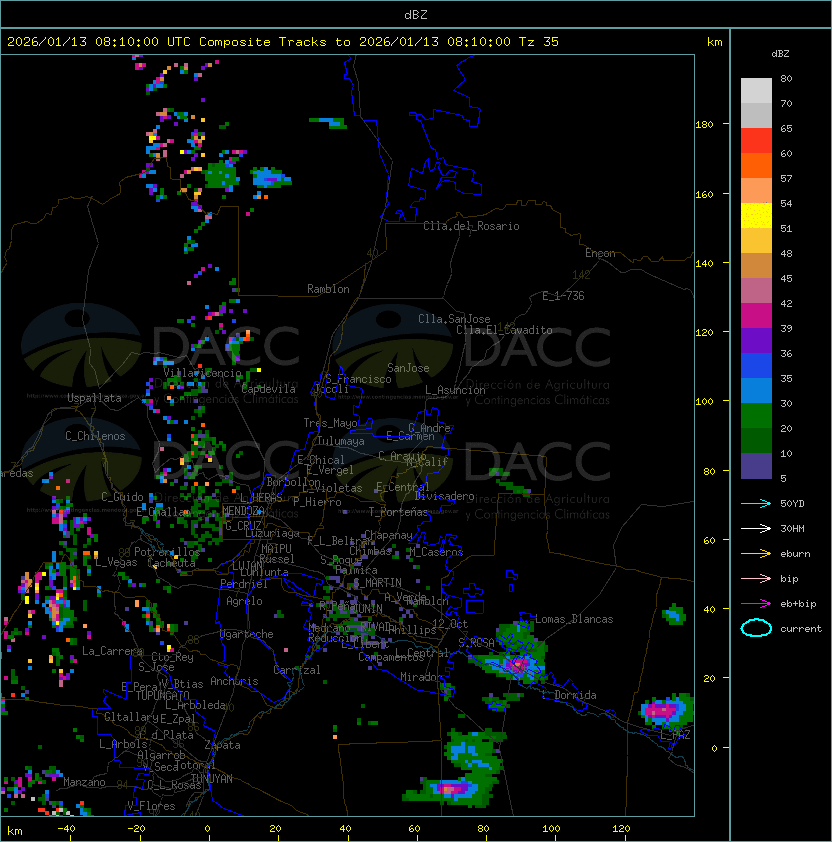Click the S_Francisco place label

pyautogui.click(x=358, y=379)
